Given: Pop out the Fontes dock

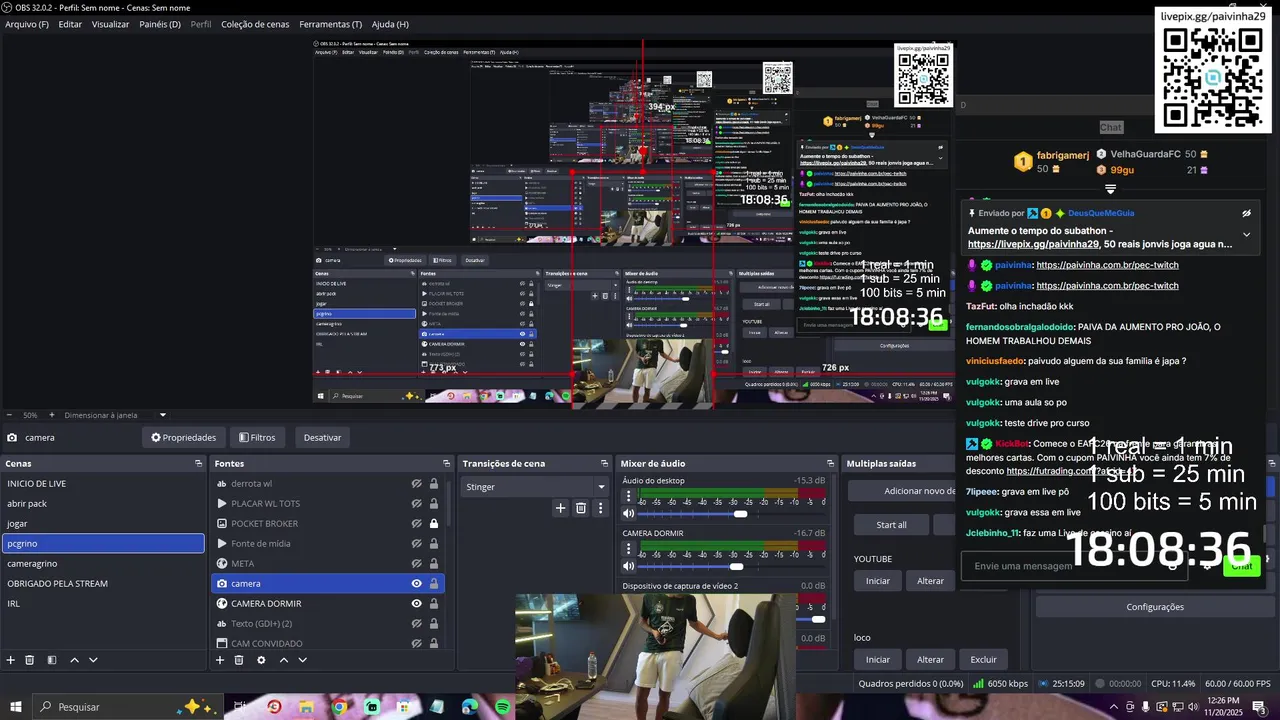Looking at the screenshot, I should pos(446,463).
